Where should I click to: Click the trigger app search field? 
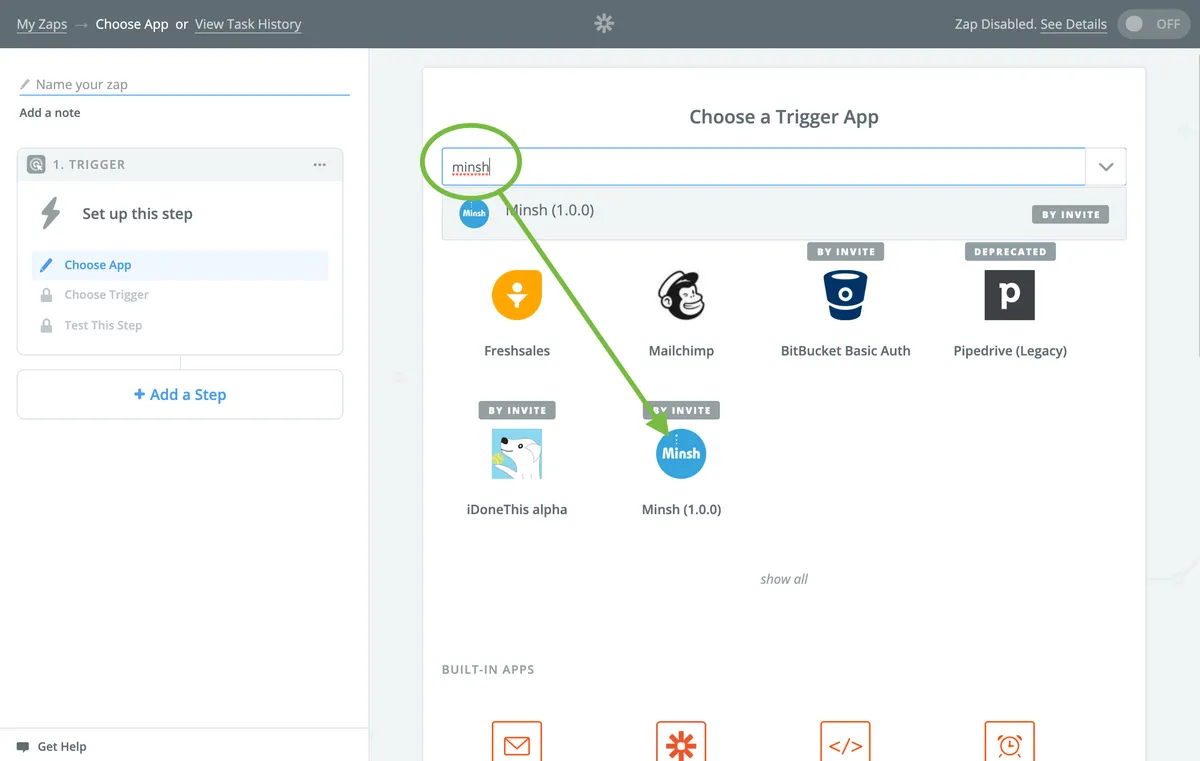pos(764,167)
